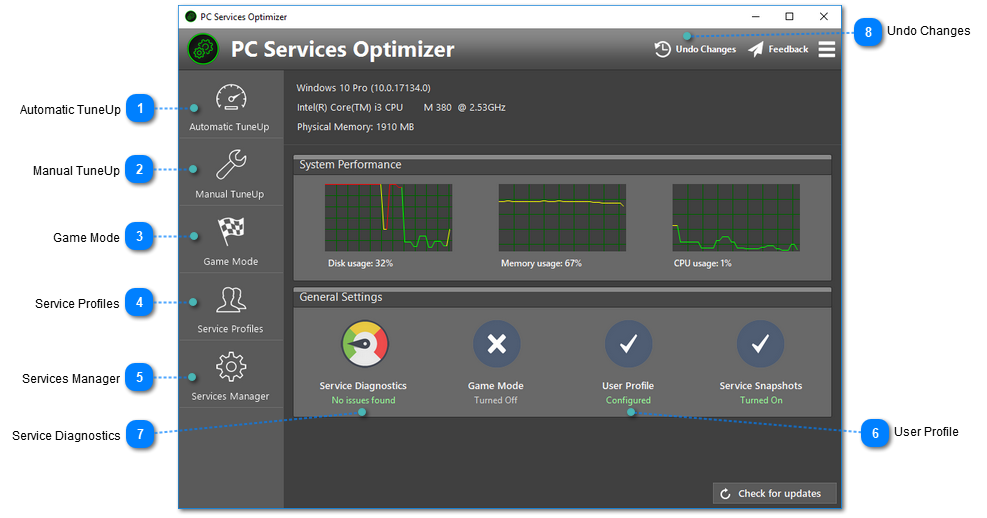Click the Undo Changes clock icon

(662, 49)
